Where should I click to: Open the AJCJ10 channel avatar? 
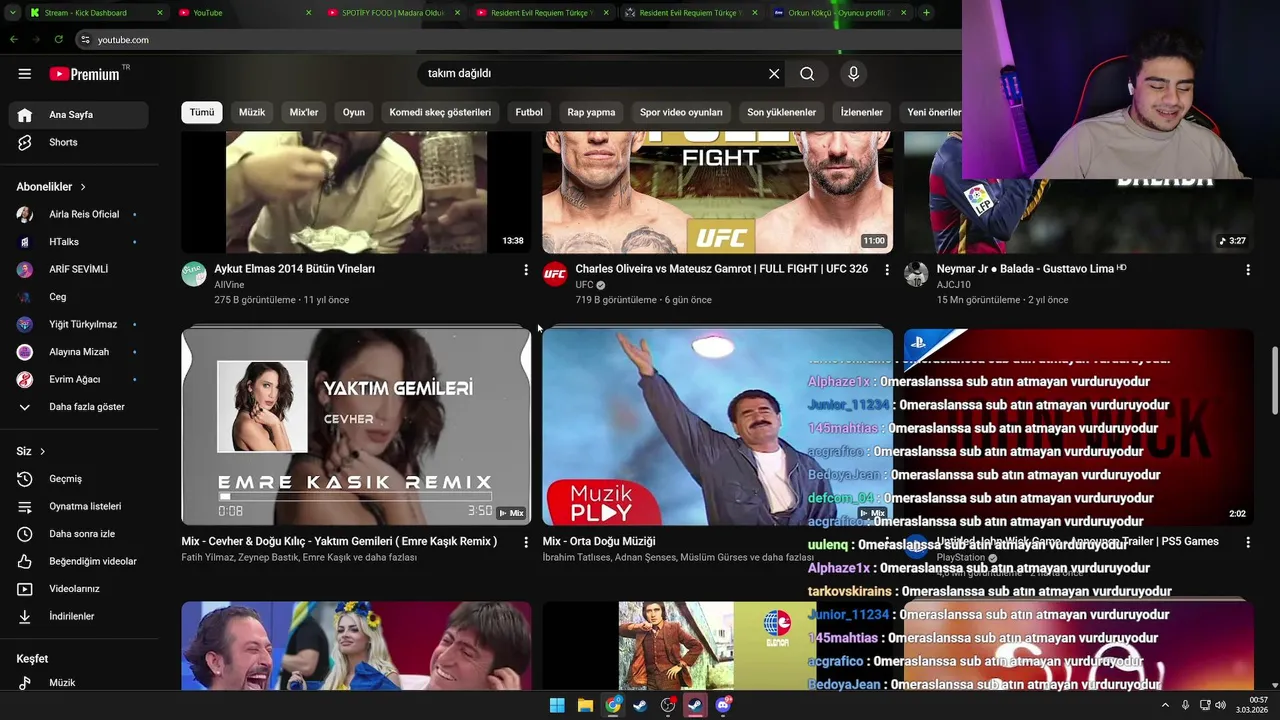(916, 274)
